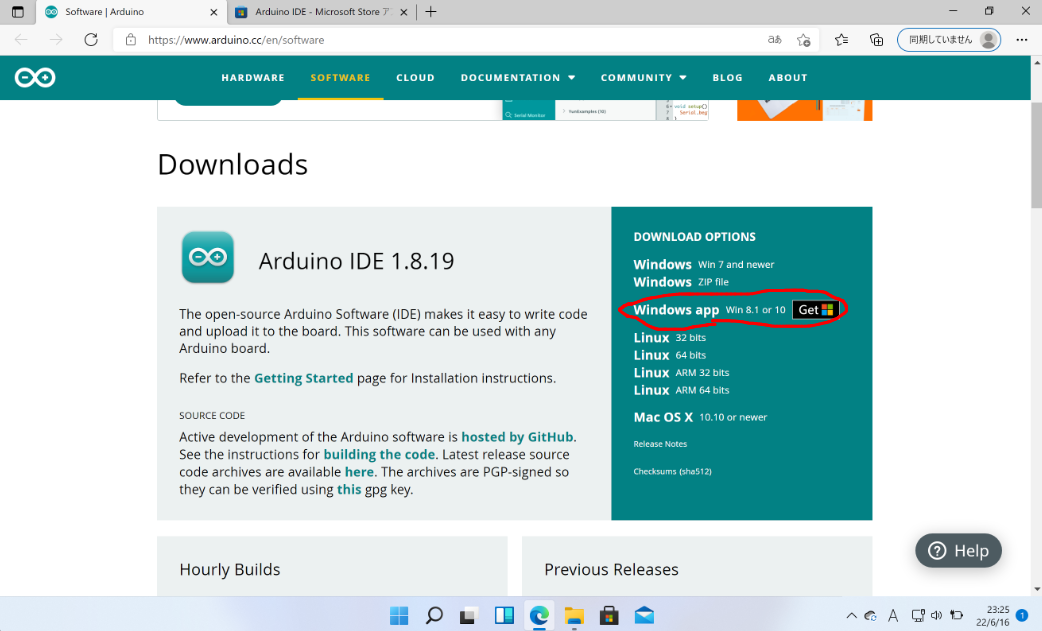The width and height of the screenshot is (1042, 631).
Task: Download Linux ARM 32 bits version
Action: tap(681, 373)
